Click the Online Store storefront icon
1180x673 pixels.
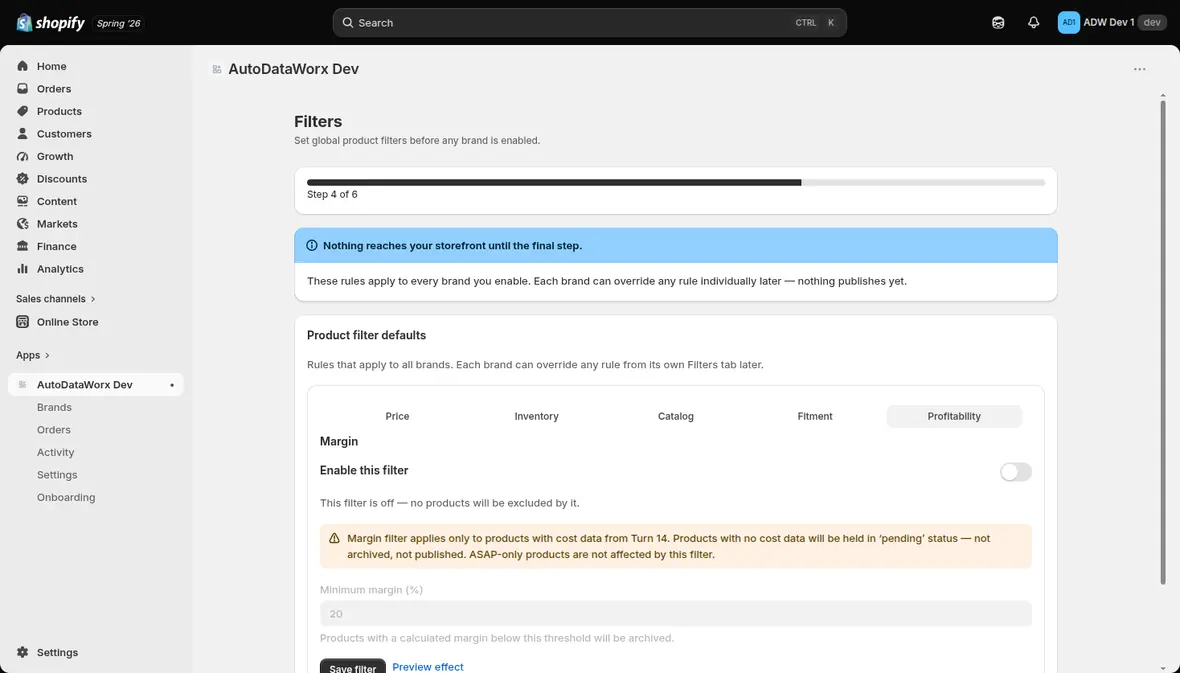[23, 322]
